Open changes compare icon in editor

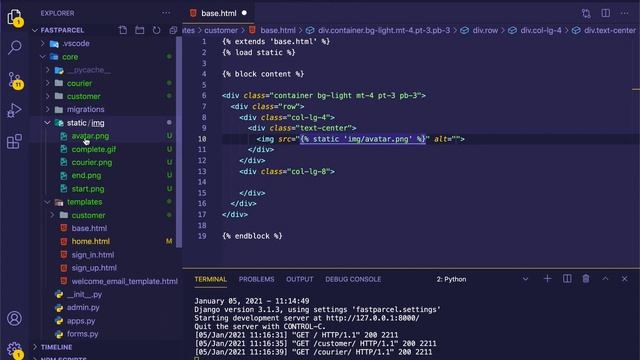[x=586, y=13]
